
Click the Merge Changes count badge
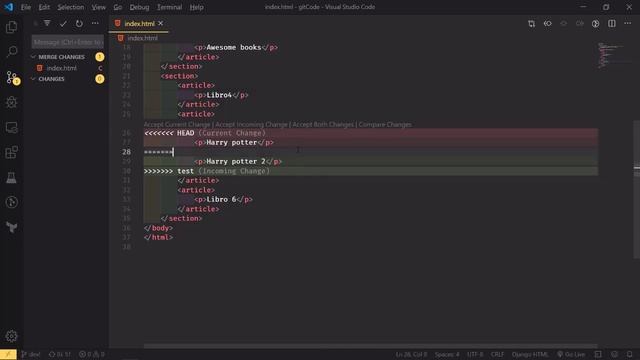pos(100,57)
